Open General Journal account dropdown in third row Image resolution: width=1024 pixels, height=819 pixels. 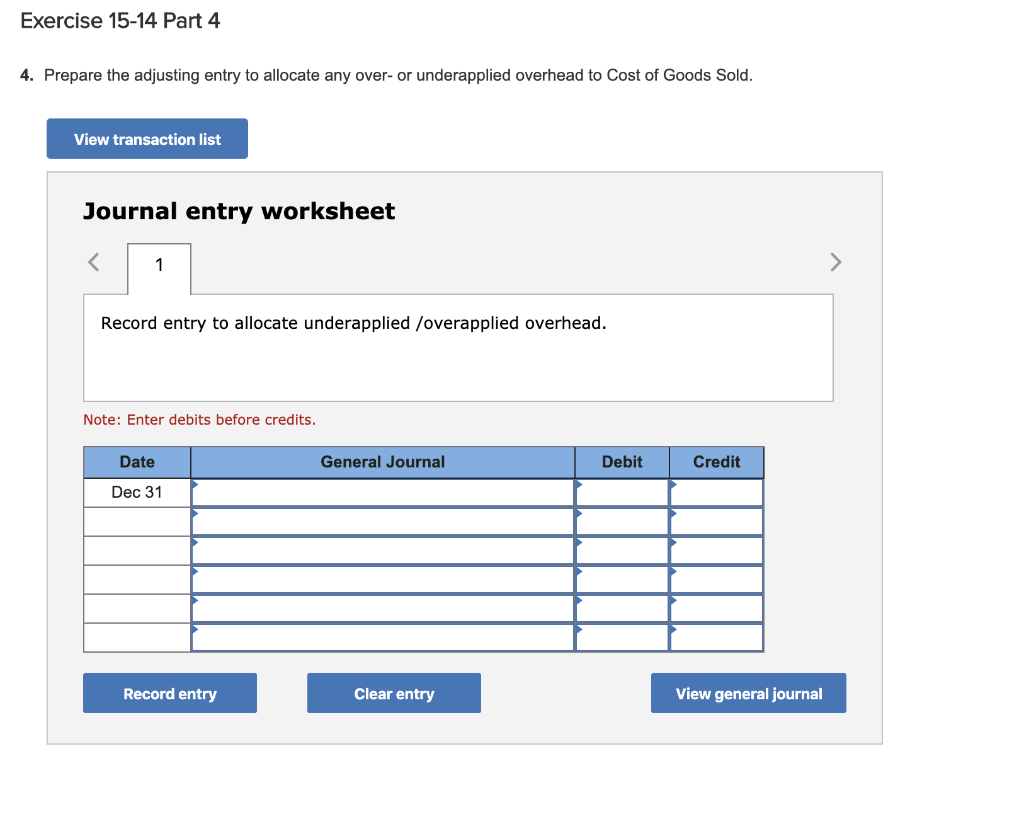(383, 551)
